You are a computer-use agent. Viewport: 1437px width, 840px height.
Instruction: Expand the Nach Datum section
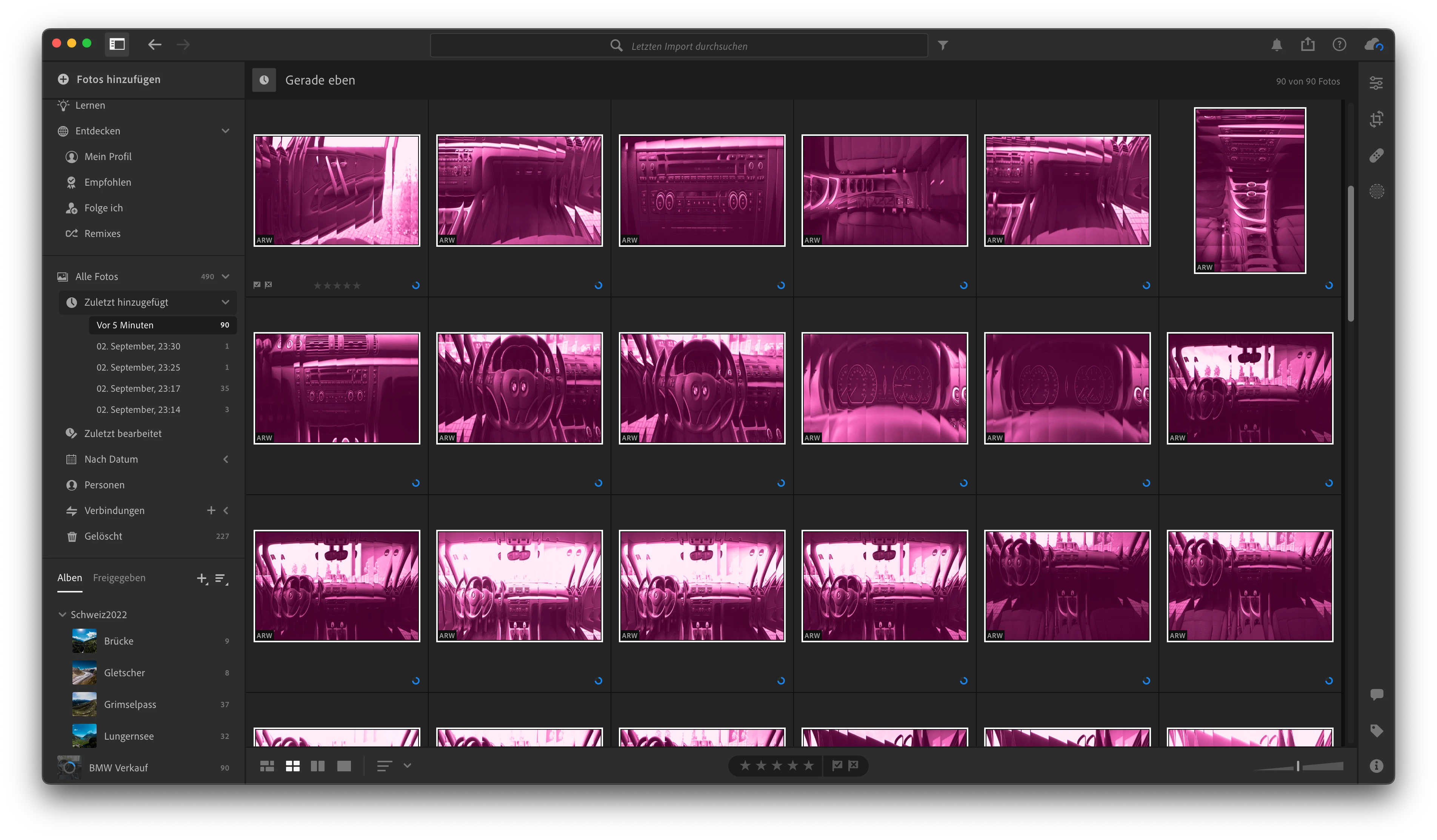tap(226, 459)
